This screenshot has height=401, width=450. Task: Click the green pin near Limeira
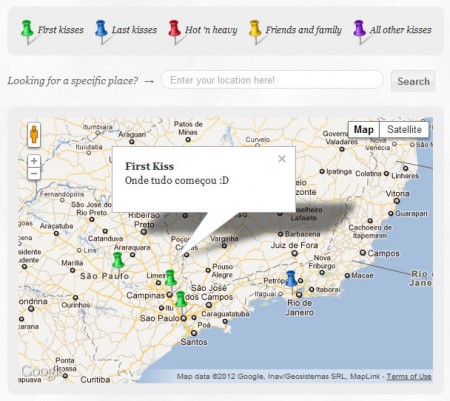click(170, 279)
